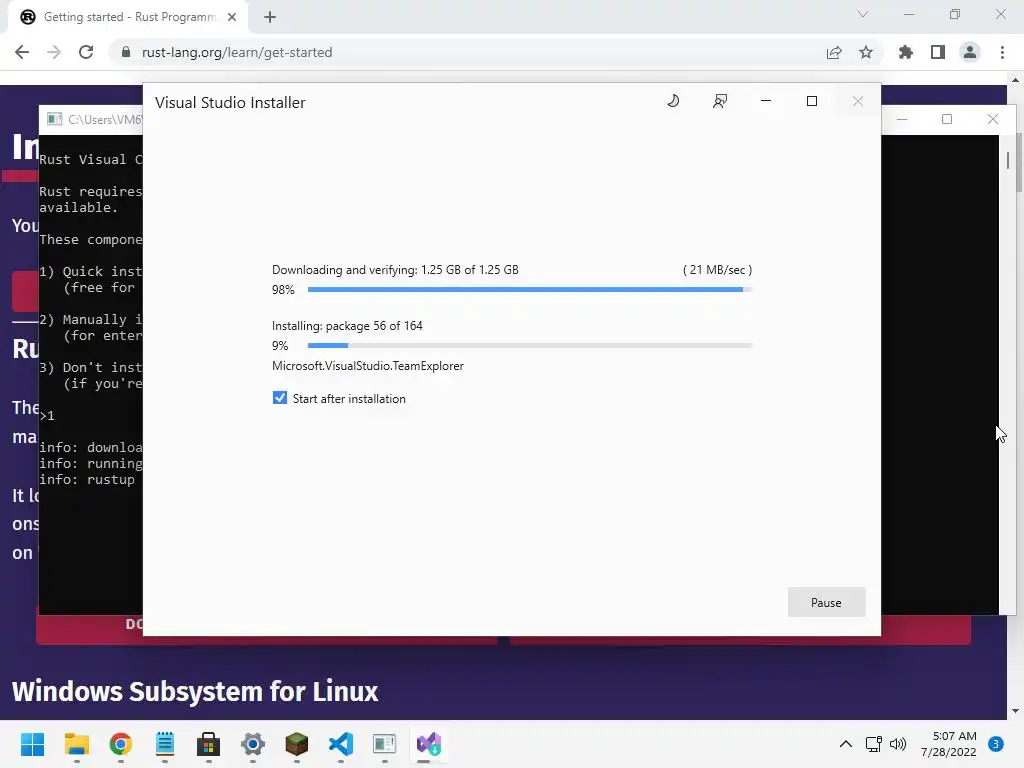Open Chrome extensions puzzle icon
Screen dimensions: 1024x768
click(x=906, y=52)
